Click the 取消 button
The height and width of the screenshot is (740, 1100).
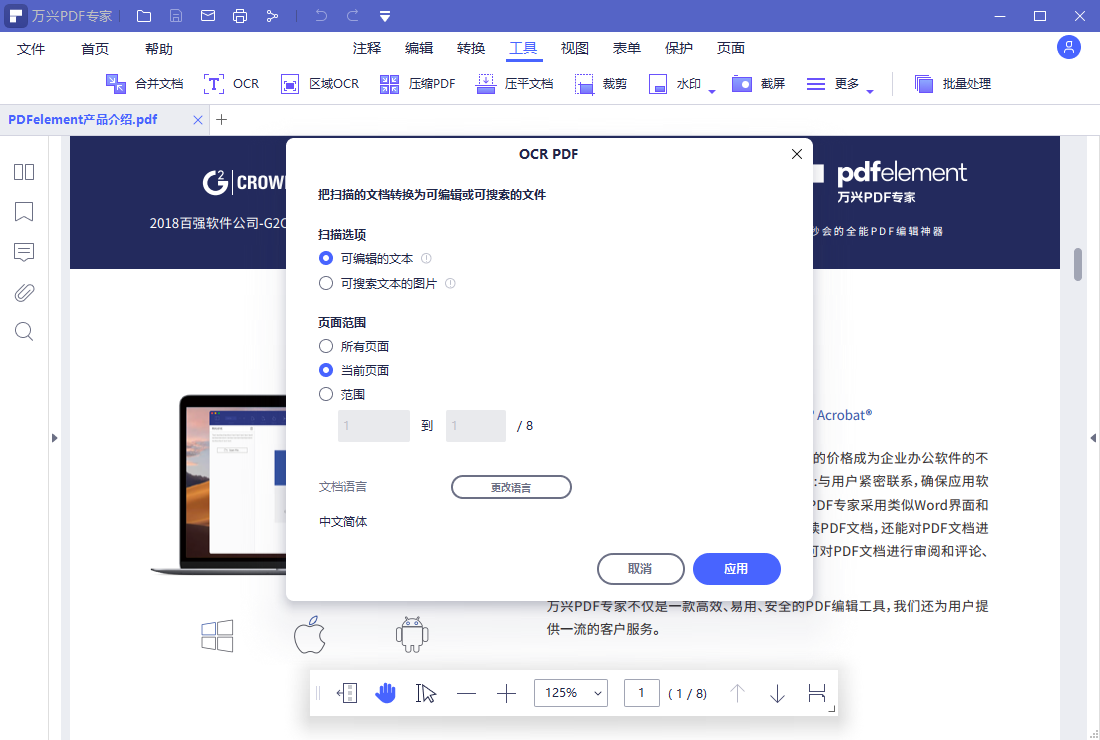pos(640,569)
